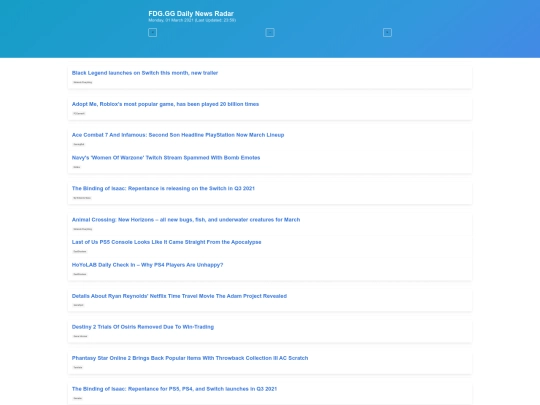This screenshot has width=540, height=405.
Task: Open the HoYoLAB Daily Check In article
Action: pos(147,264)
